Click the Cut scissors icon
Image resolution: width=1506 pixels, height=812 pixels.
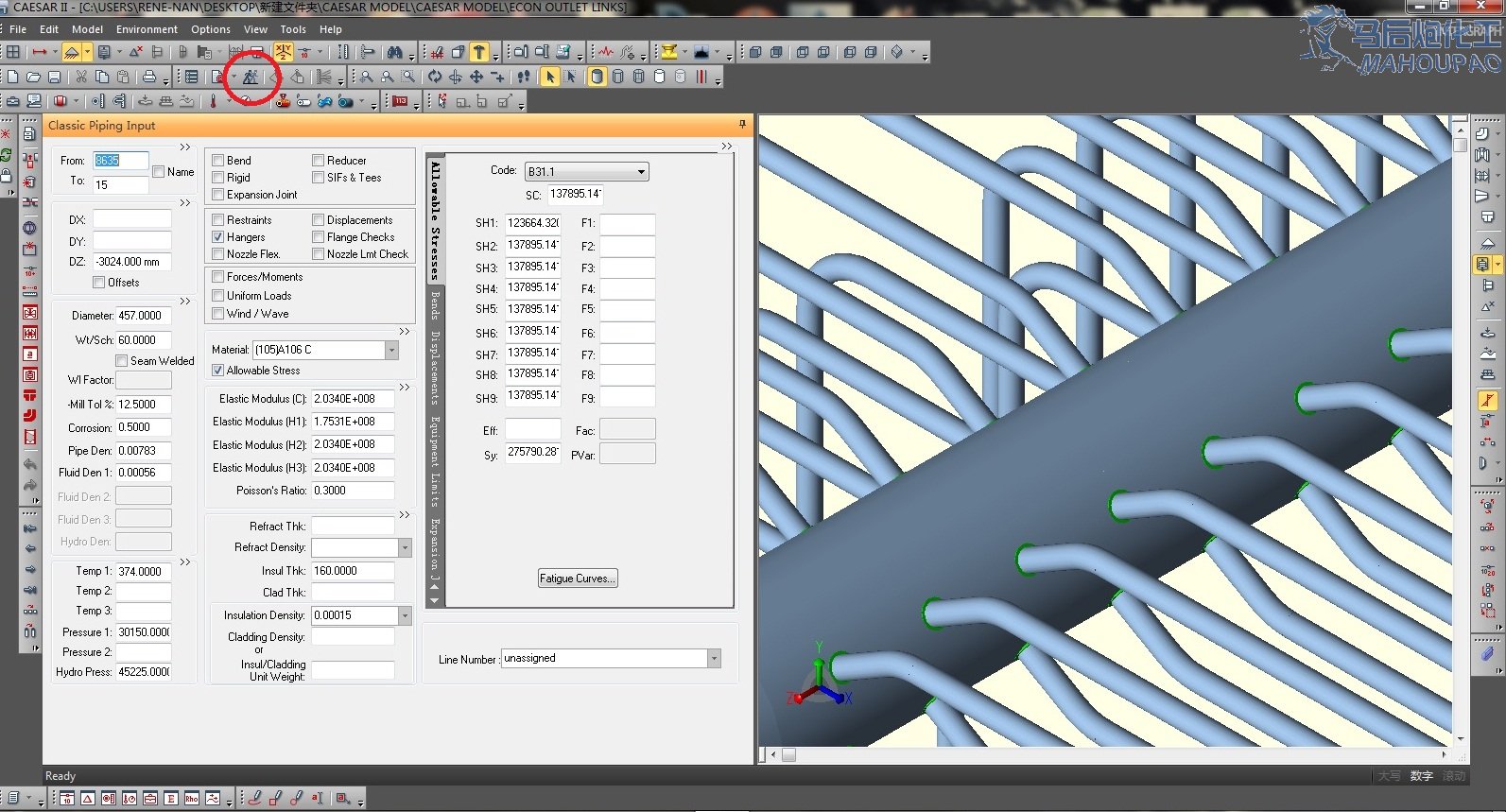[81, 77]
